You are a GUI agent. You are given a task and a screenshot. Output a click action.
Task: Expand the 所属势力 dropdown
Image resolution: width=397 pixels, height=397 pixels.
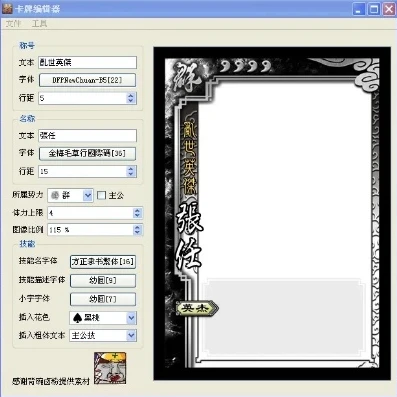point(88,195)
